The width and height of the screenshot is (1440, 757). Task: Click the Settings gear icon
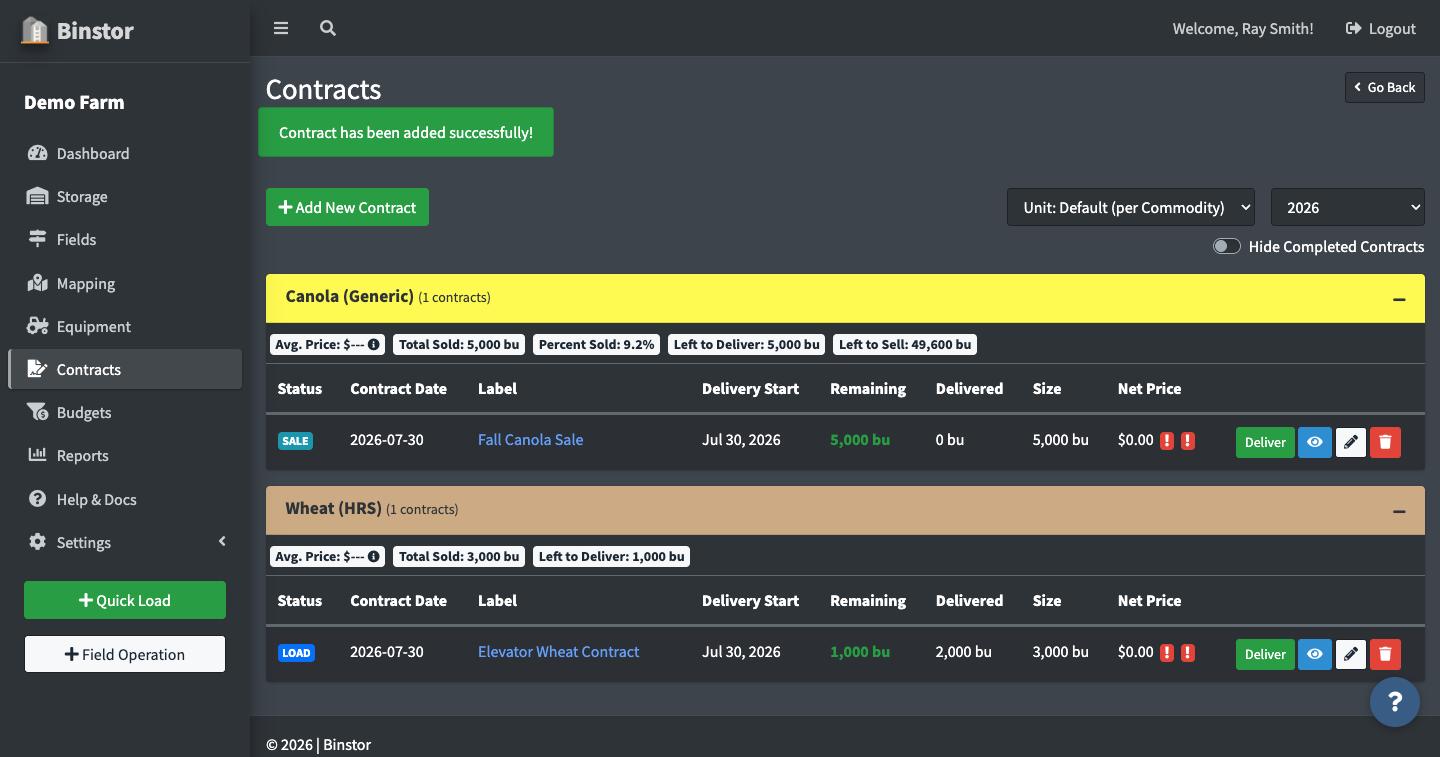(37, 542)
